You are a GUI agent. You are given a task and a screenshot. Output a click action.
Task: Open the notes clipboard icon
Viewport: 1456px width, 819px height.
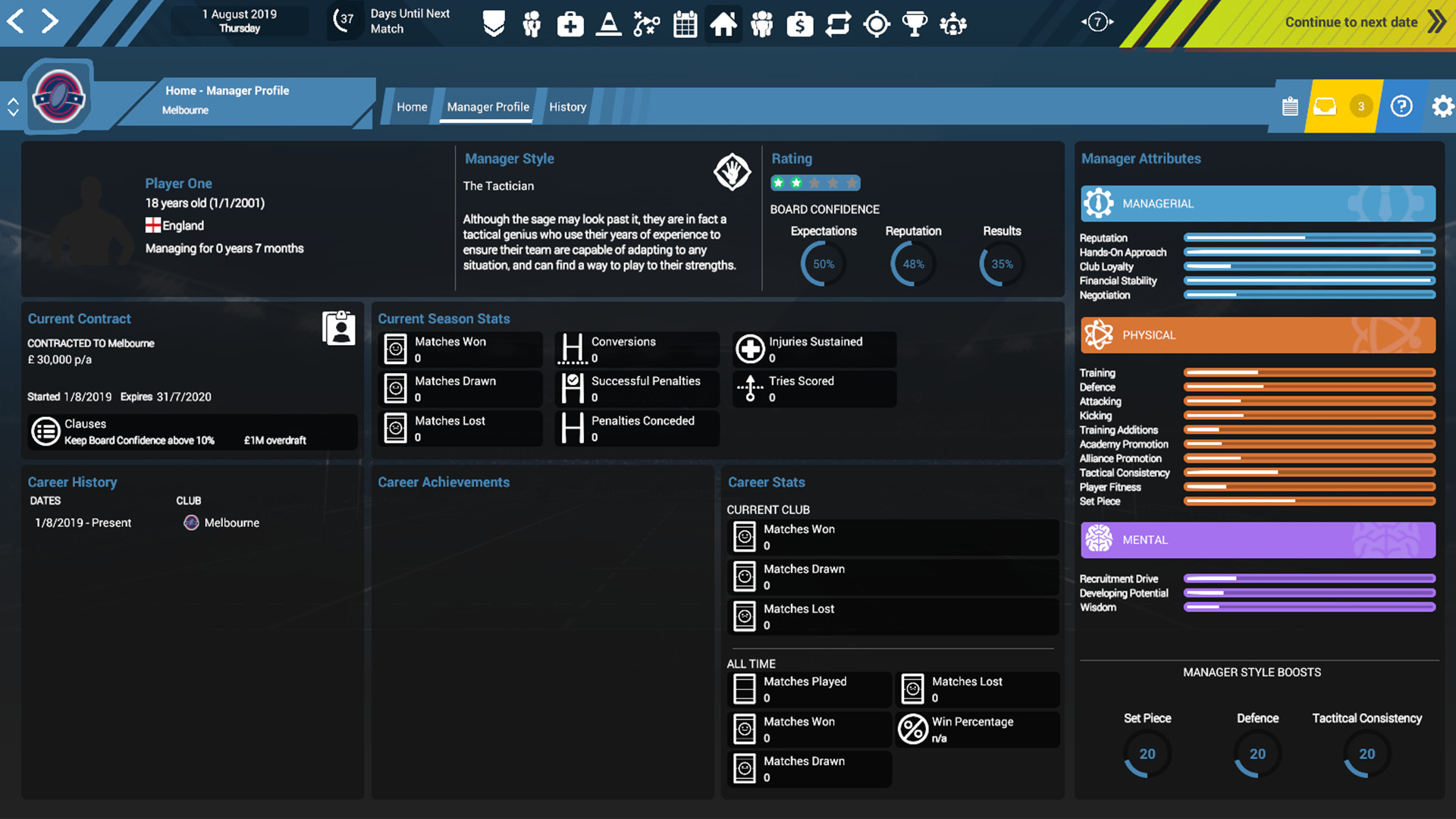pyautogui.click(x=1291, y=106)
